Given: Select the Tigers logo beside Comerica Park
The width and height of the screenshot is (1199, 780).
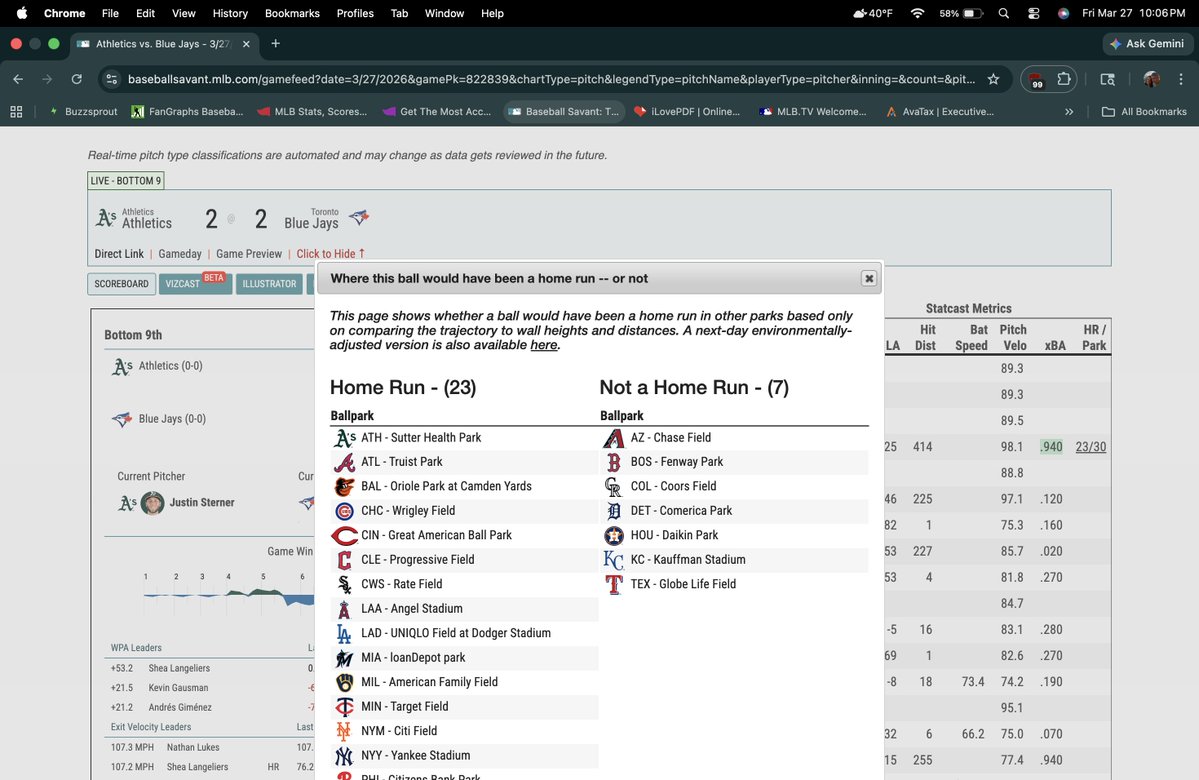Looking at the screenshot, I should point(613,511).
